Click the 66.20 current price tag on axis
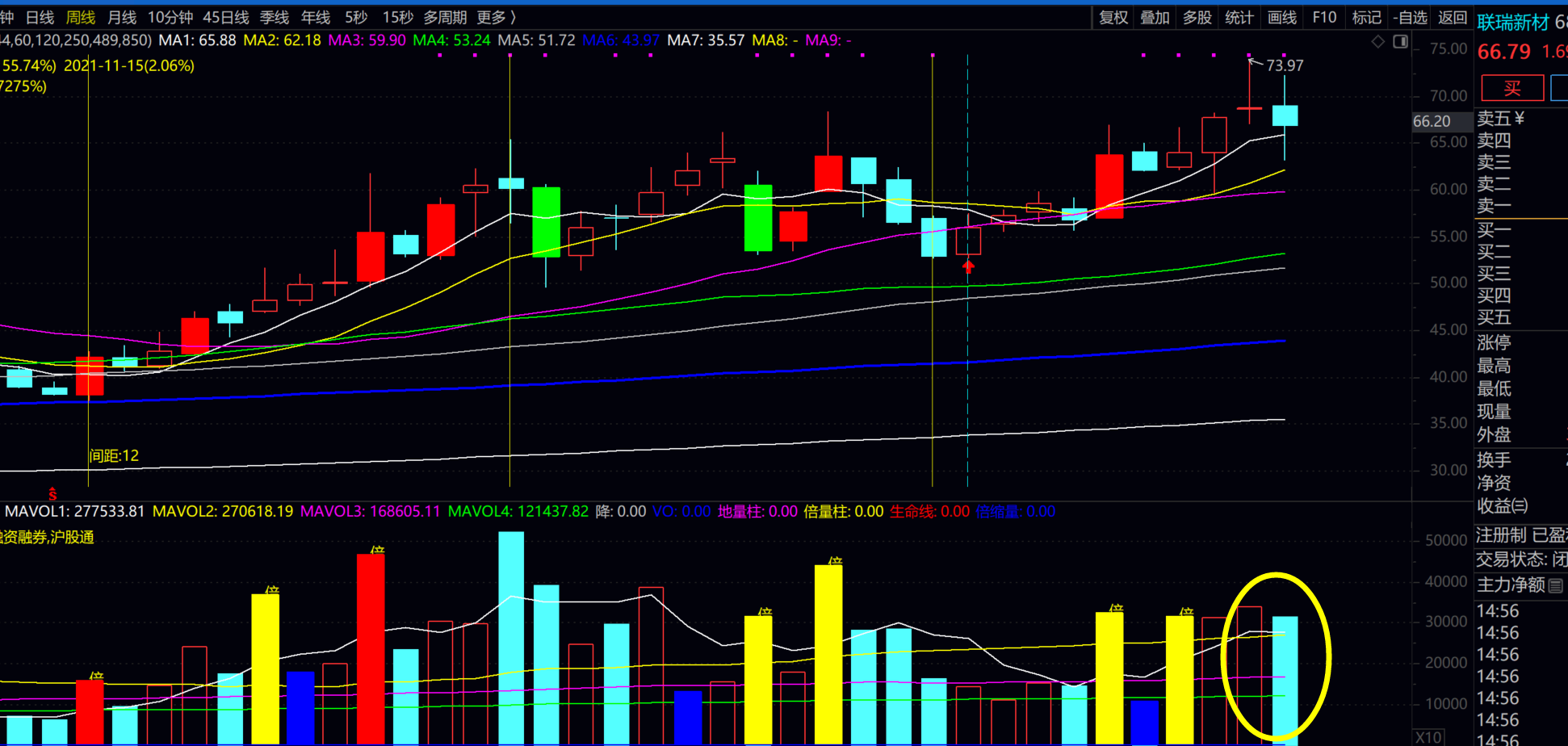 (x=1432, y=121)
